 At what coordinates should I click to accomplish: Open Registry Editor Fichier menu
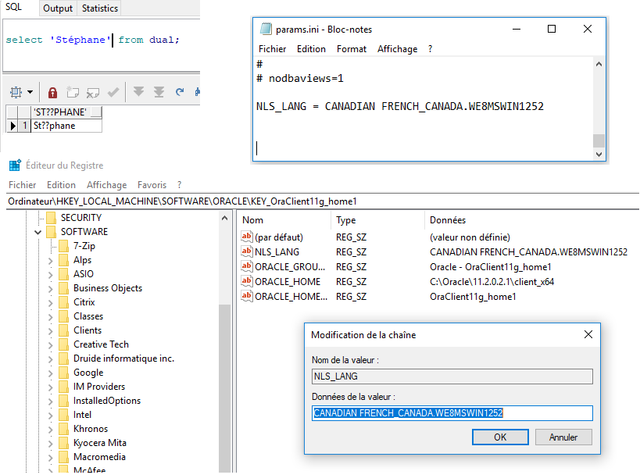coord(22,185)
